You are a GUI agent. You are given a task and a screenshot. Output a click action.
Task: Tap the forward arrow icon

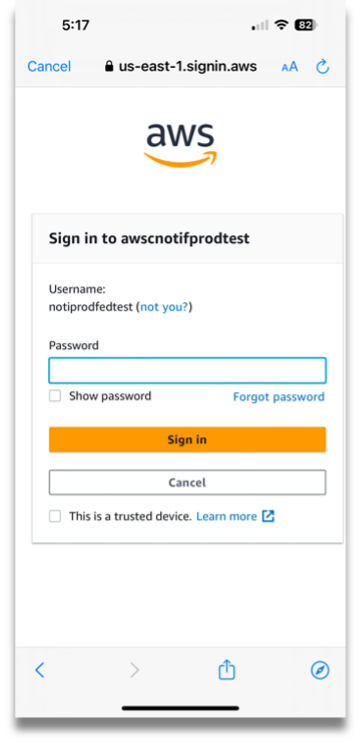(135, 670)
